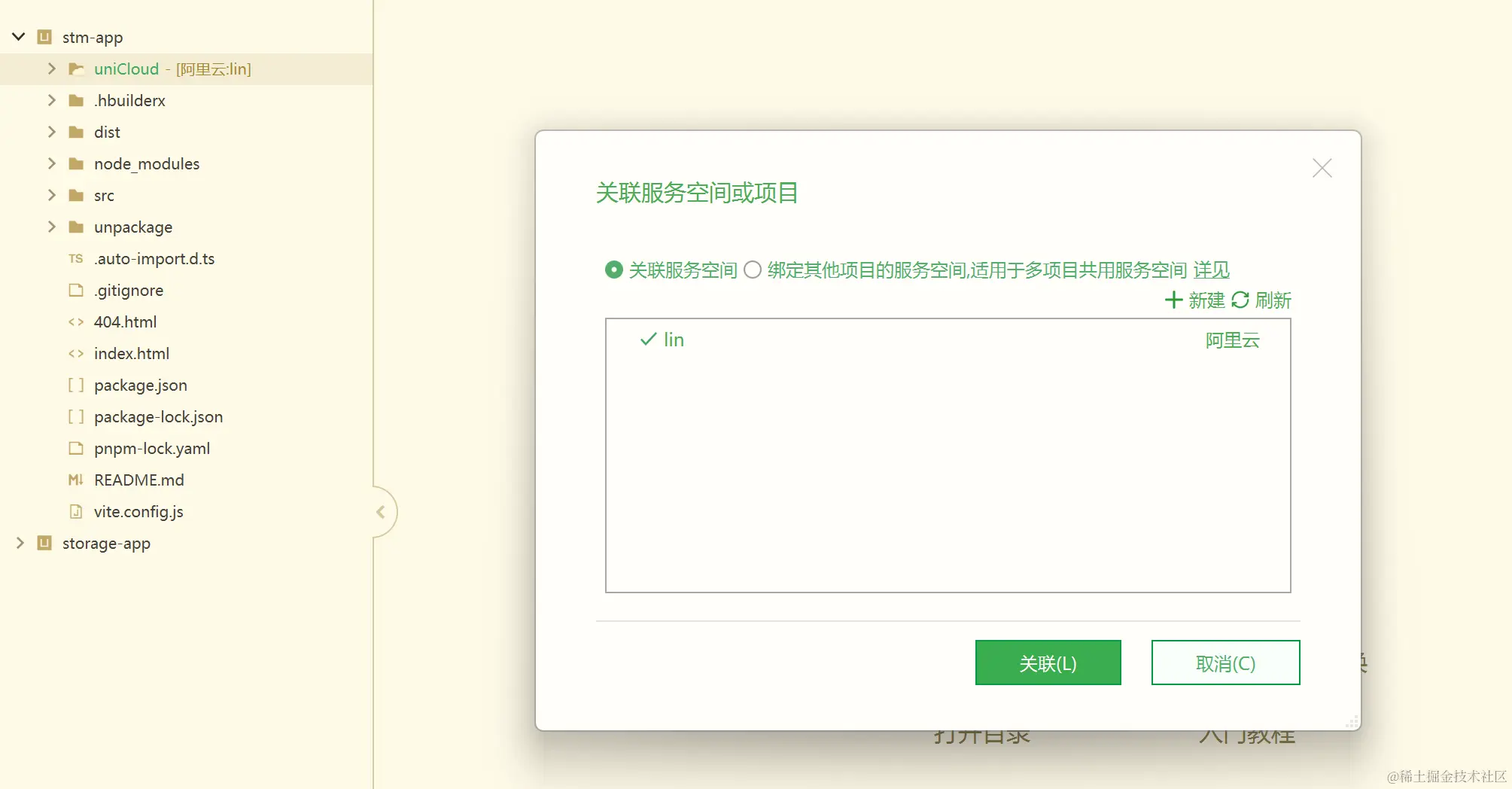Collapse the stm-app project tree
Image resolution: width=1512 pixels, height=789 pixels.
click(x=19, y=36)
